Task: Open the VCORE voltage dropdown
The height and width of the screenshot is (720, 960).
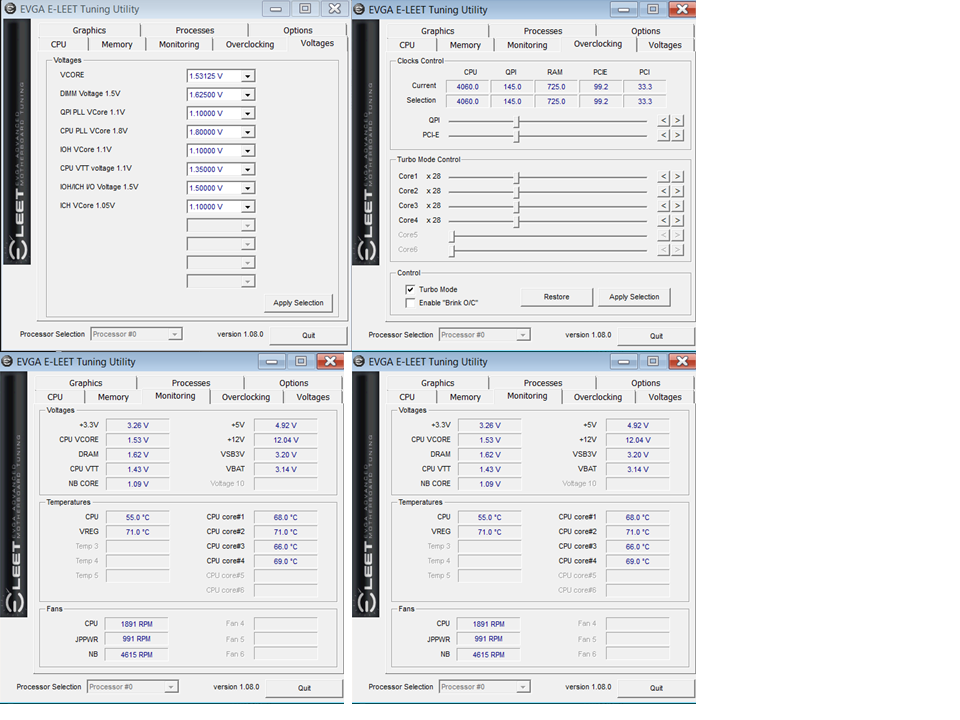Action: [x=247, y=76]
